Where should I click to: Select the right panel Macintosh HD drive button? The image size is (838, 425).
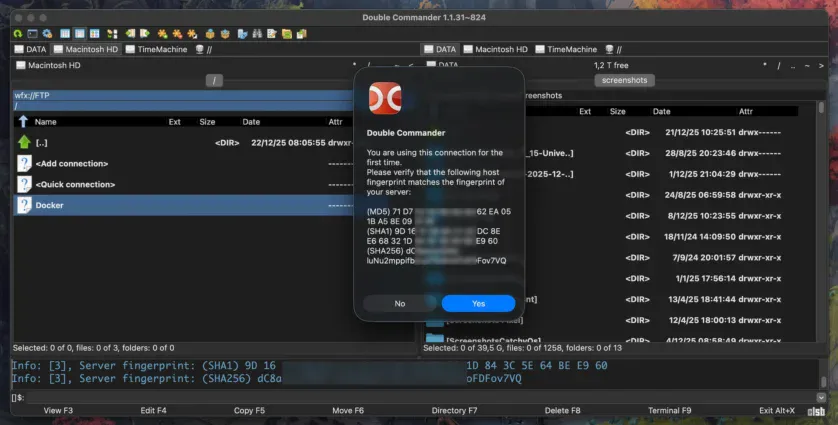495,49
